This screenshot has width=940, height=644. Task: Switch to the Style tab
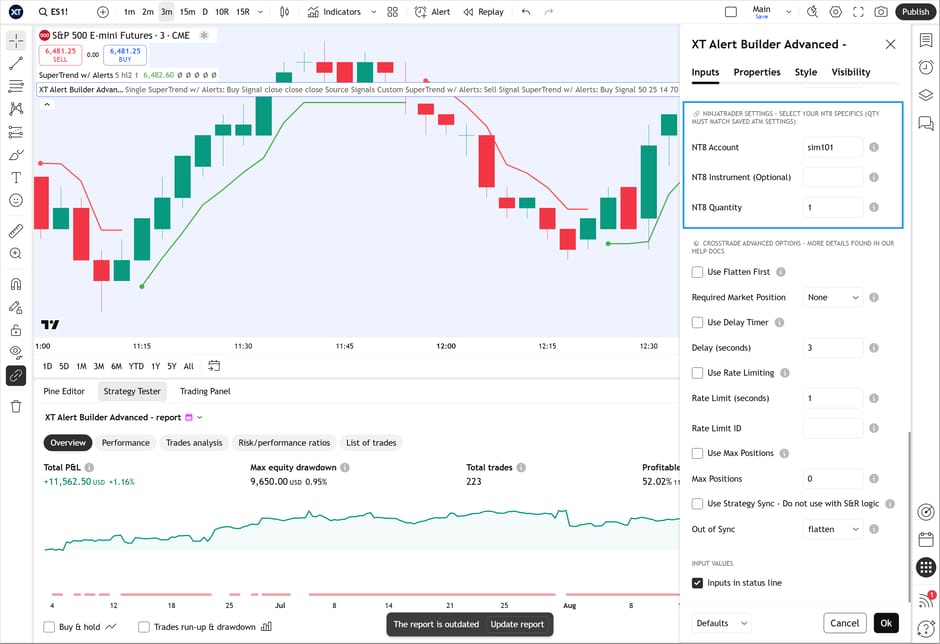(806, 72)
